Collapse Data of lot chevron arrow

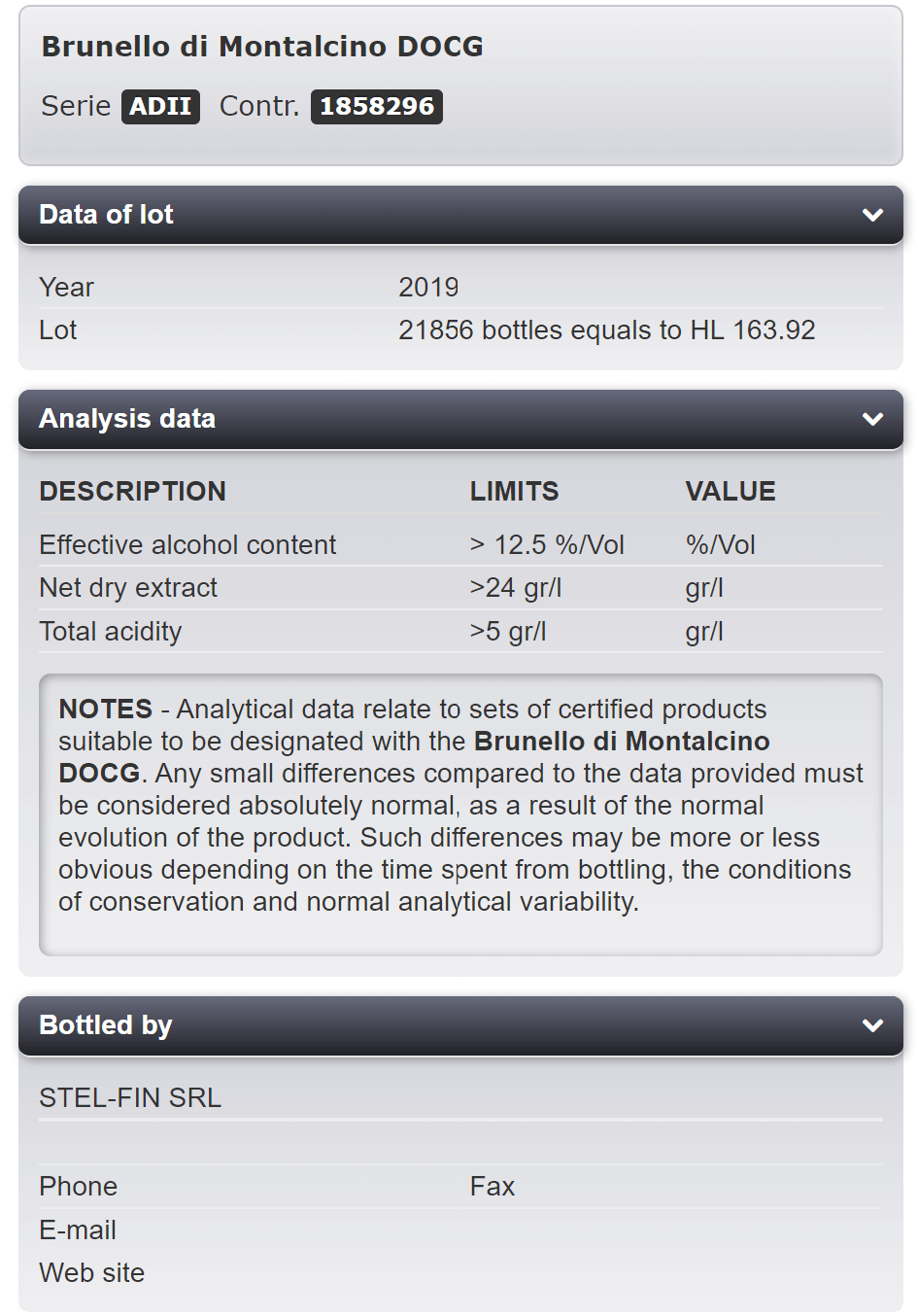[872, 215]
